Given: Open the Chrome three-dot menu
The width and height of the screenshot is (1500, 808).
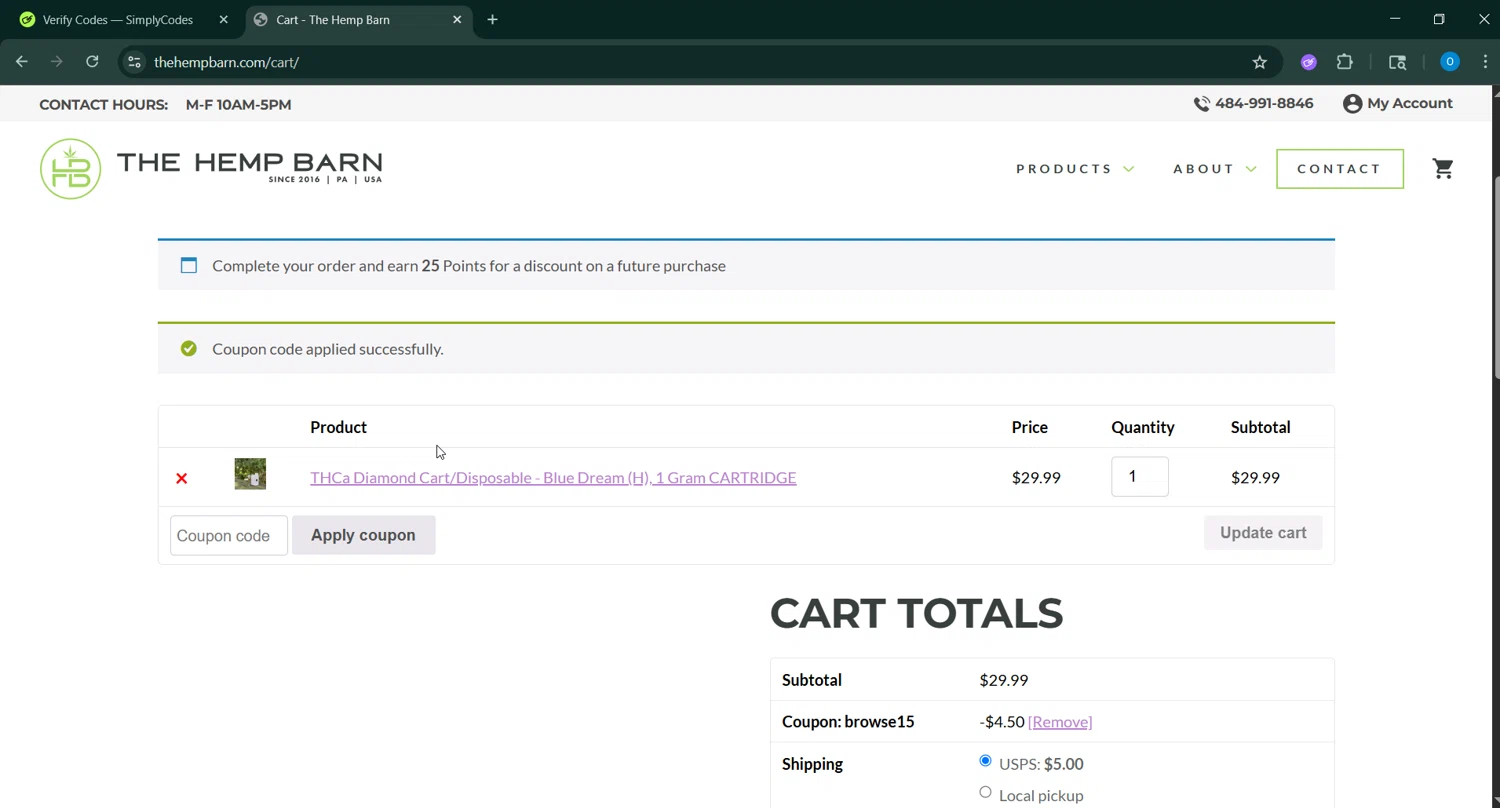Looking at the screenshot, I should pyautogui.click(x=1485, y=62).
